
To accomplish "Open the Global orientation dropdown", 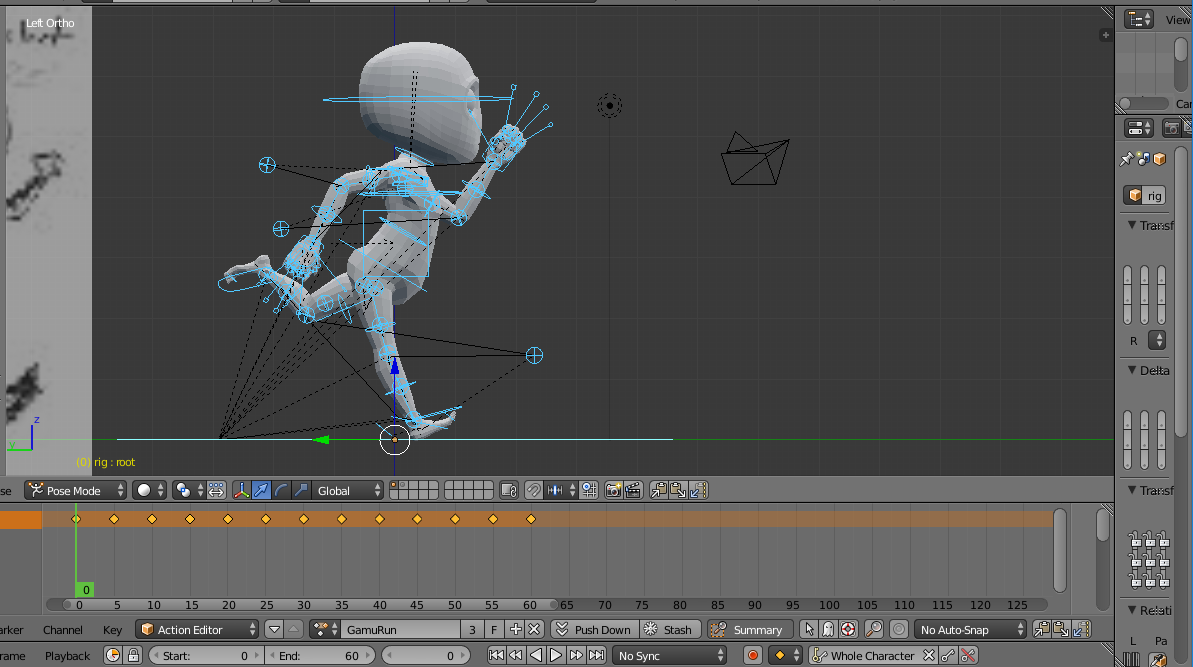I will pyautogui.click(x=348, y=490).
